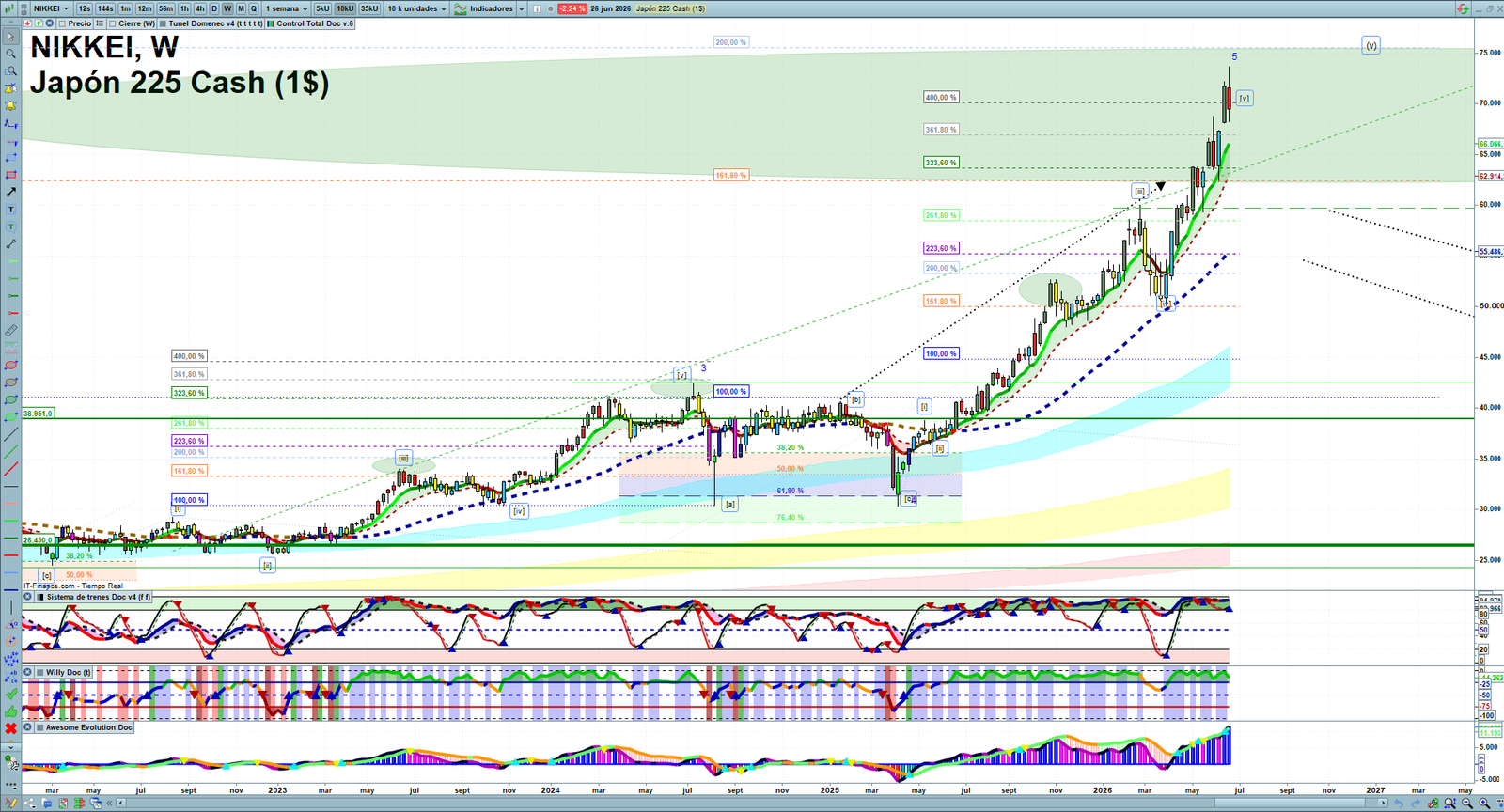Expand the left toolbar chevron
The width and height of the screenshot is (1504, 812).
point(10,746)
